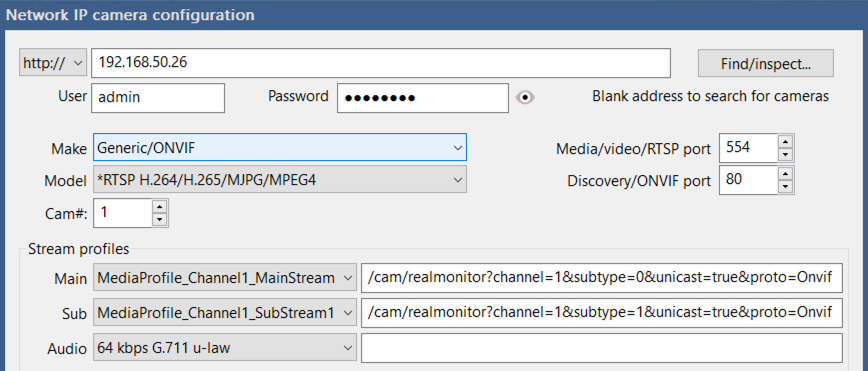Click into the Password field
Screen dimensions: 868x371
[423, 98]
